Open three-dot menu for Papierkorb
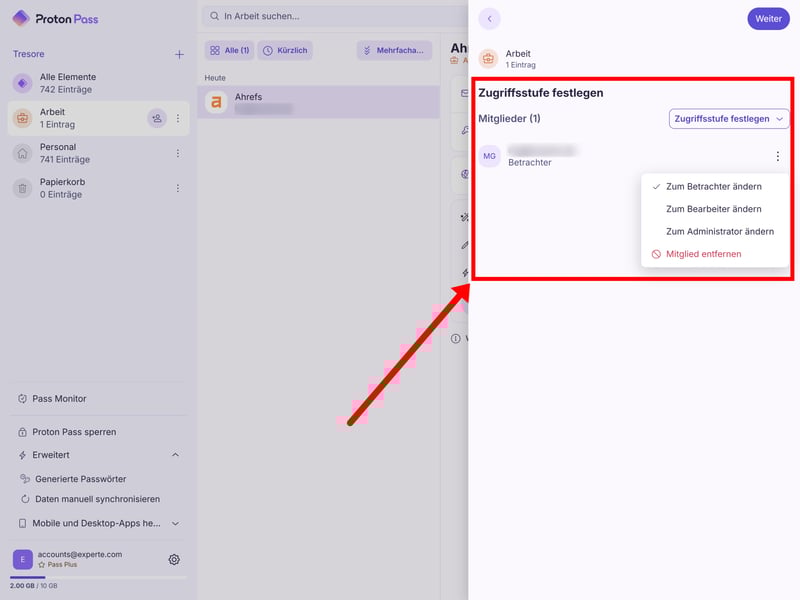This screenshot has height=600, width=800. 178,188
